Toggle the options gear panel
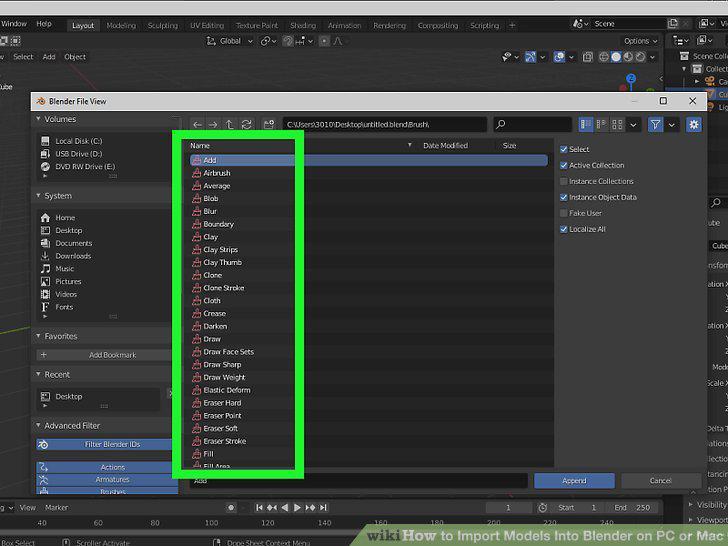The image size is (728, 546). click(x=694, y=124)
